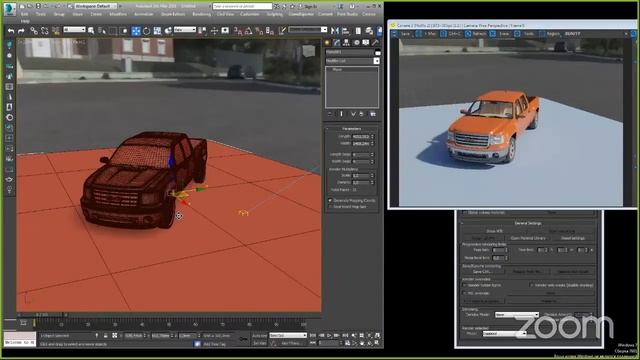
Task: Open the Mirror tool
Action: [x=335, y=31]
